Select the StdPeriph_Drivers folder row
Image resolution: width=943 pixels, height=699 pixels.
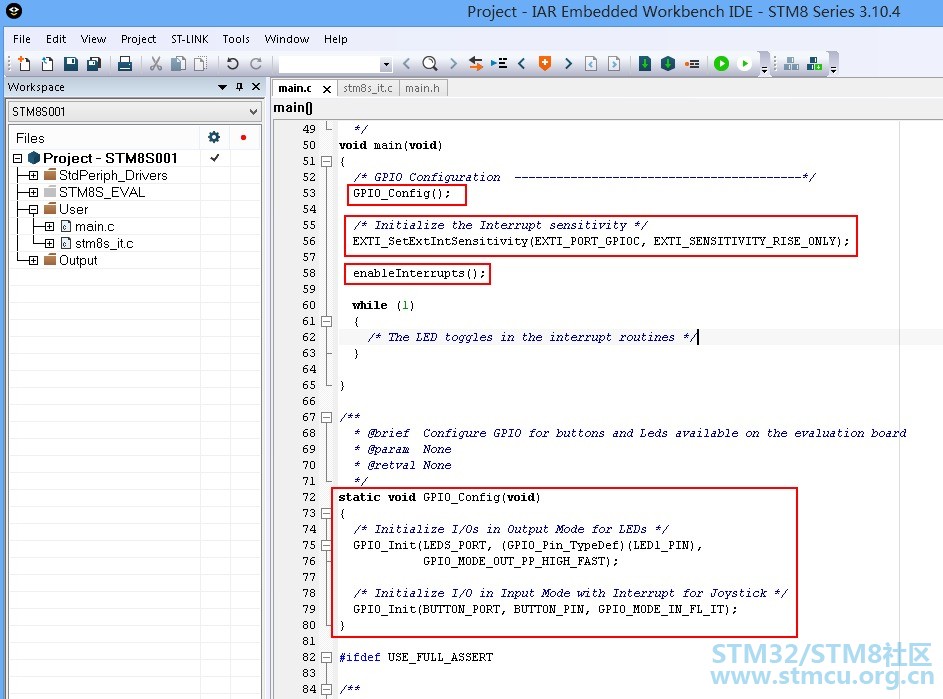pyautogui.click(x=113, y=175)
